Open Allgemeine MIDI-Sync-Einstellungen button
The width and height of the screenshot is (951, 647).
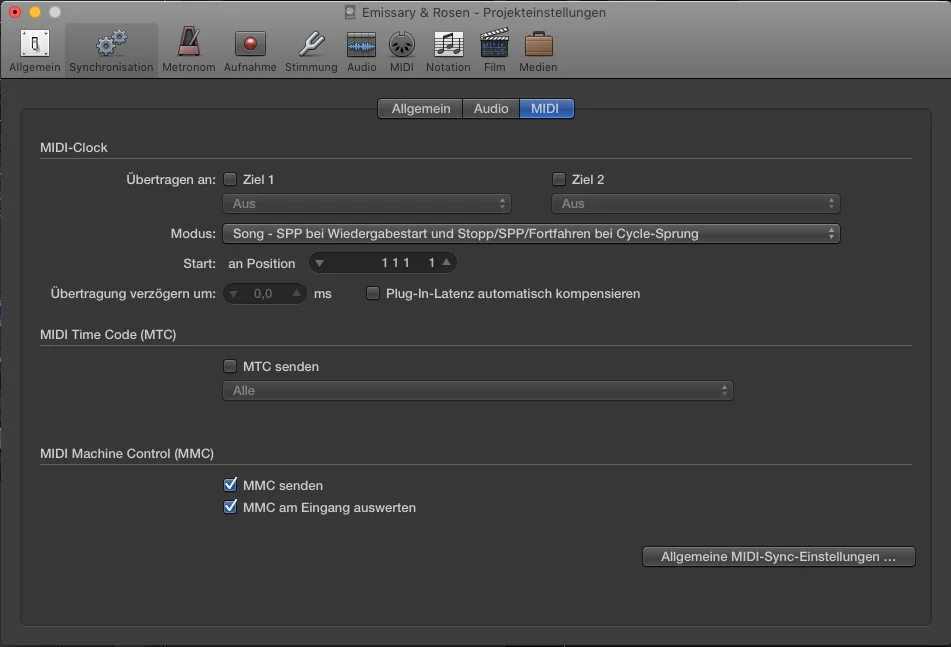pyautogui.click(x=778, y=557)
